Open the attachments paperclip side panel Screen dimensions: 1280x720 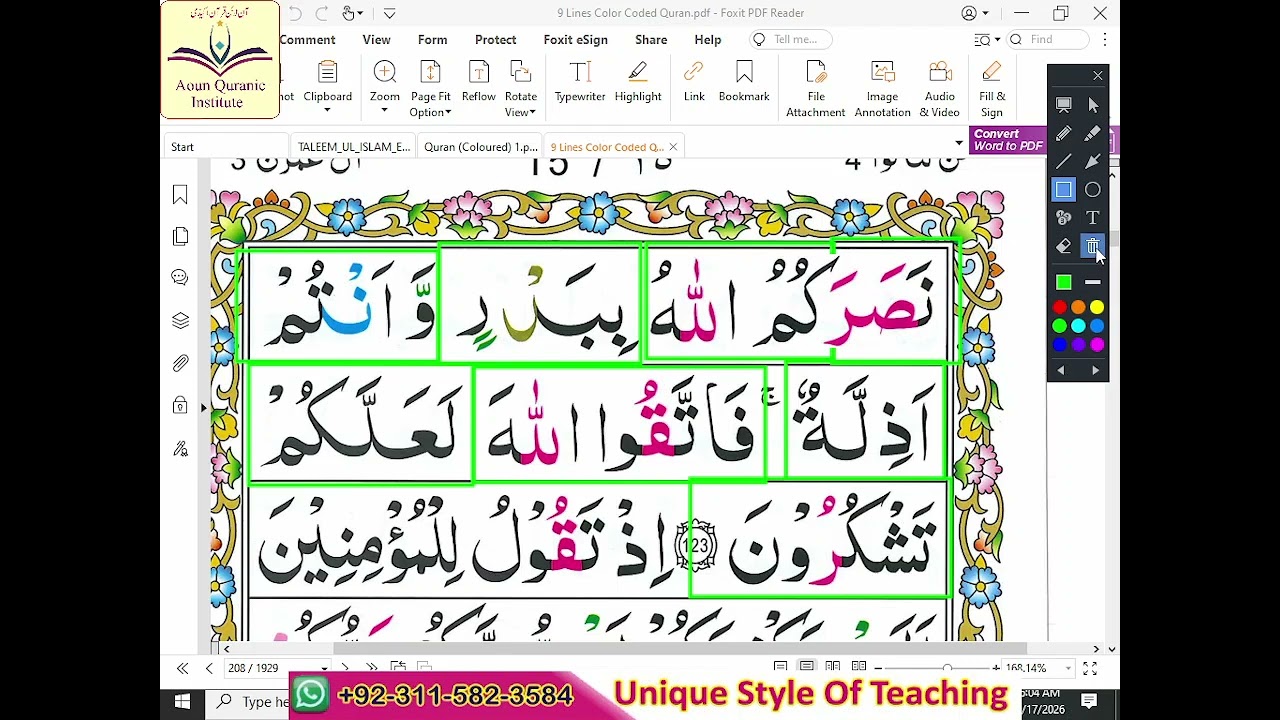pyautogui.click(x=180, y=363)
